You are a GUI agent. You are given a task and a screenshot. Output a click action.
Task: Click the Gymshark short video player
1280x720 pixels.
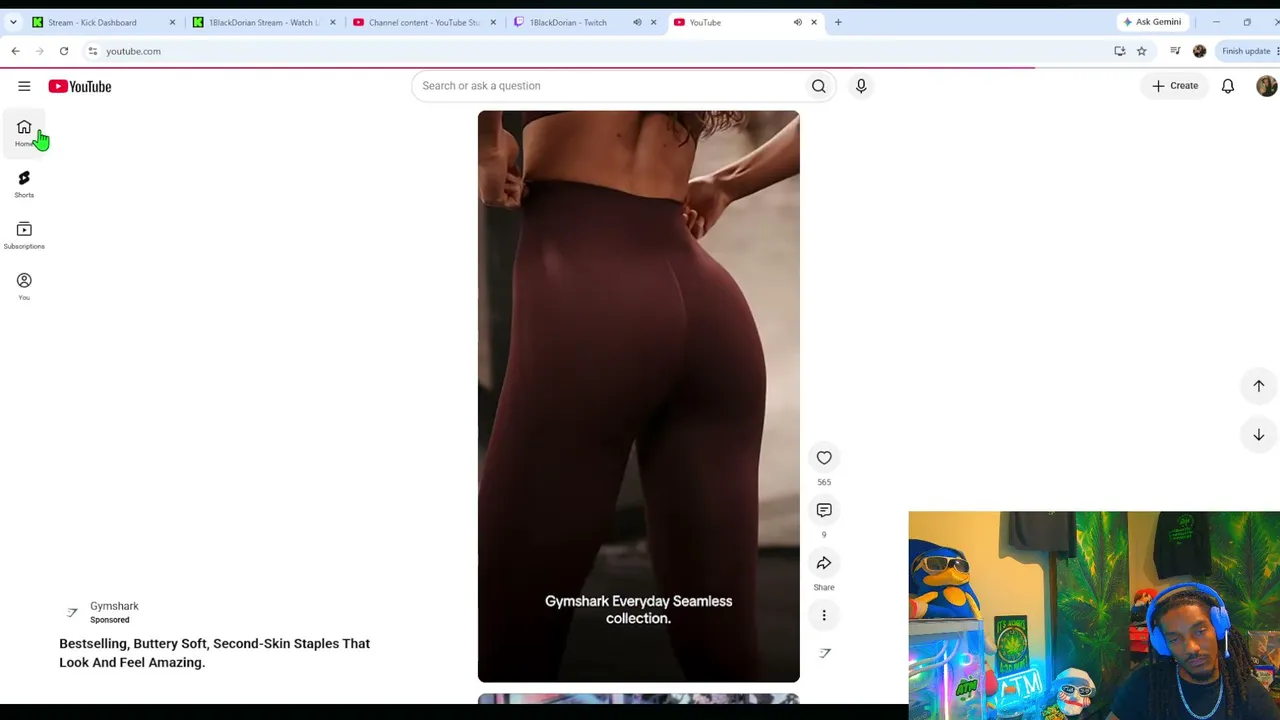pos(639,396)
